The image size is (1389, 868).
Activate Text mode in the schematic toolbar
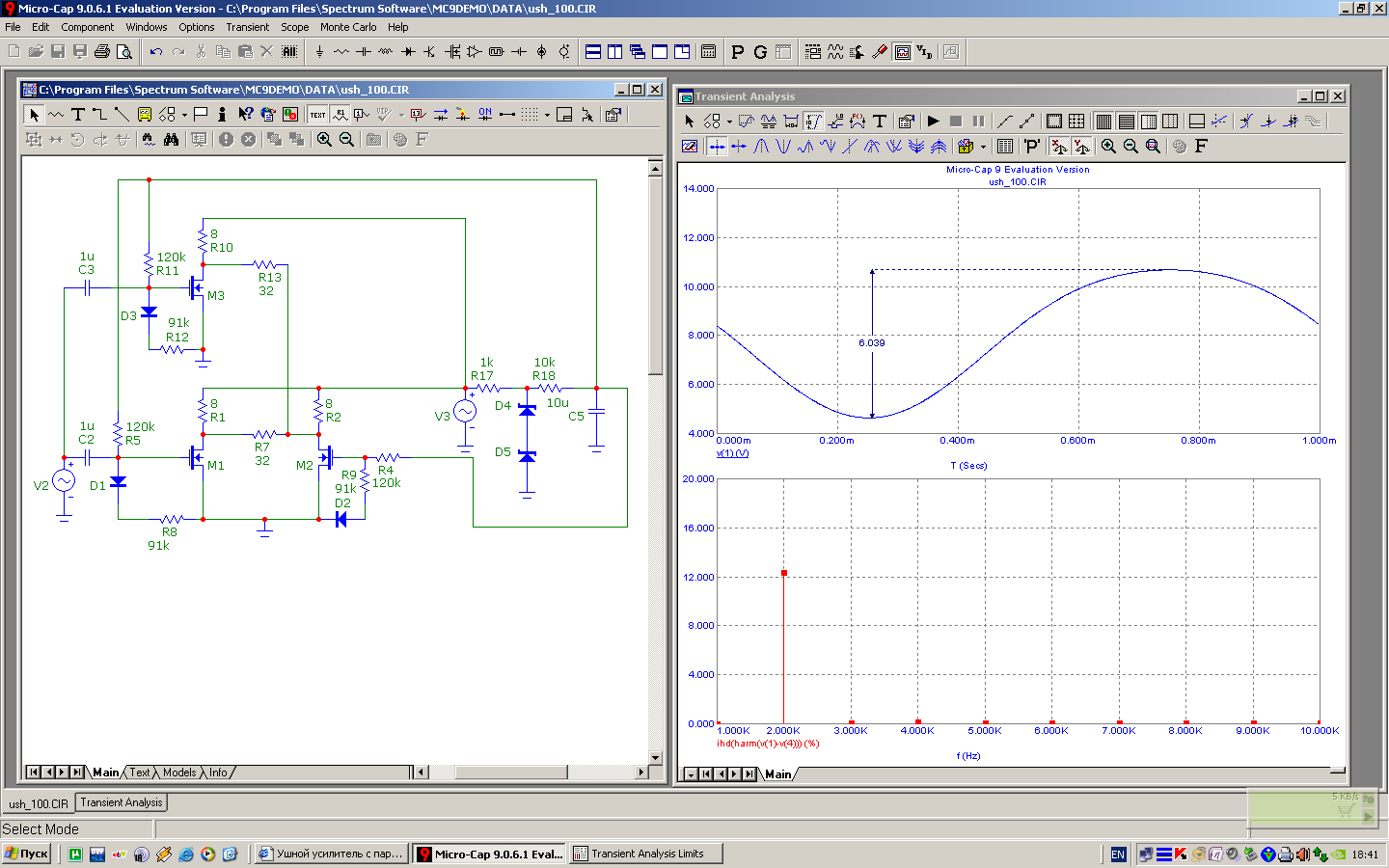pos(78,115)
